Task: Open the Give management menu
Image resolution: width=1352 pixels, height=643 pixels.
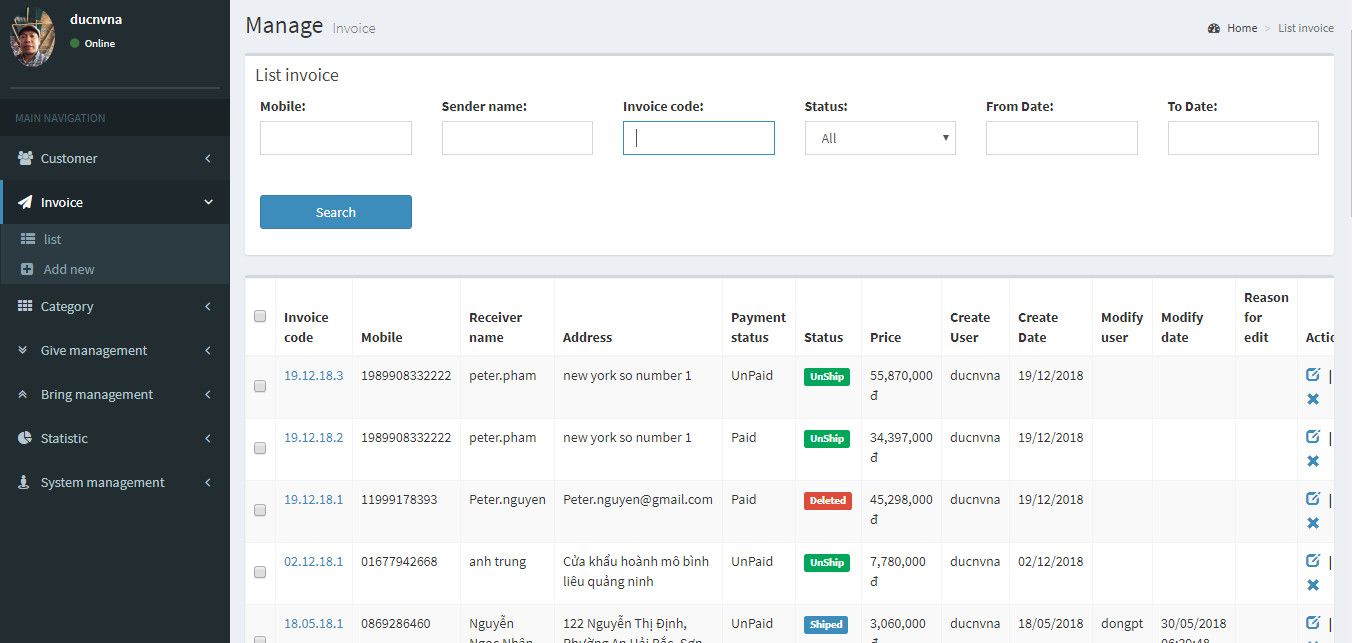Action: [94, 350]
